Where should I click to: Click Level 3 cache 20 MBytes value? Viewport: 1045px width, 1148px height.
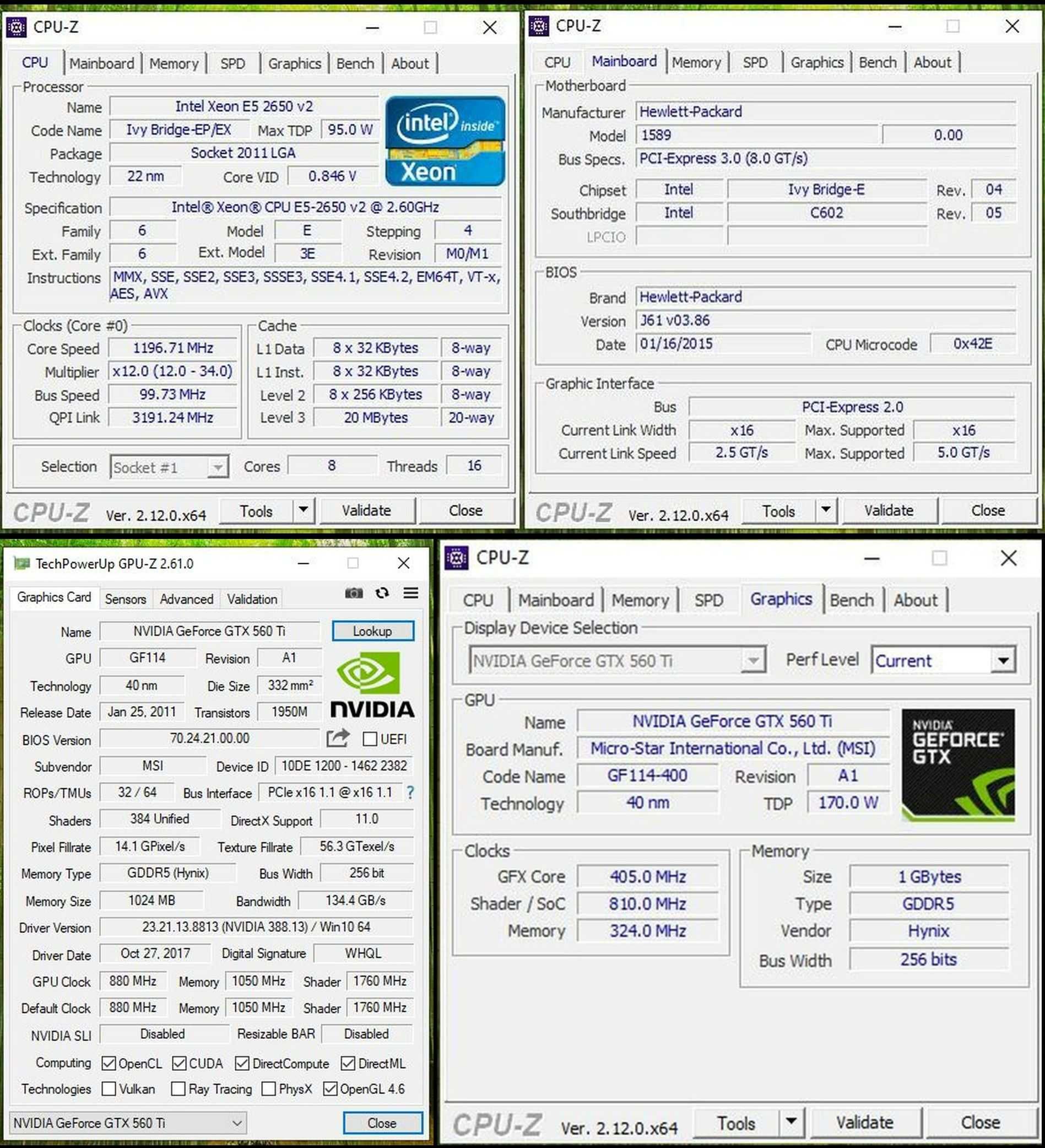pyautogui.click(x=376, y=417)
